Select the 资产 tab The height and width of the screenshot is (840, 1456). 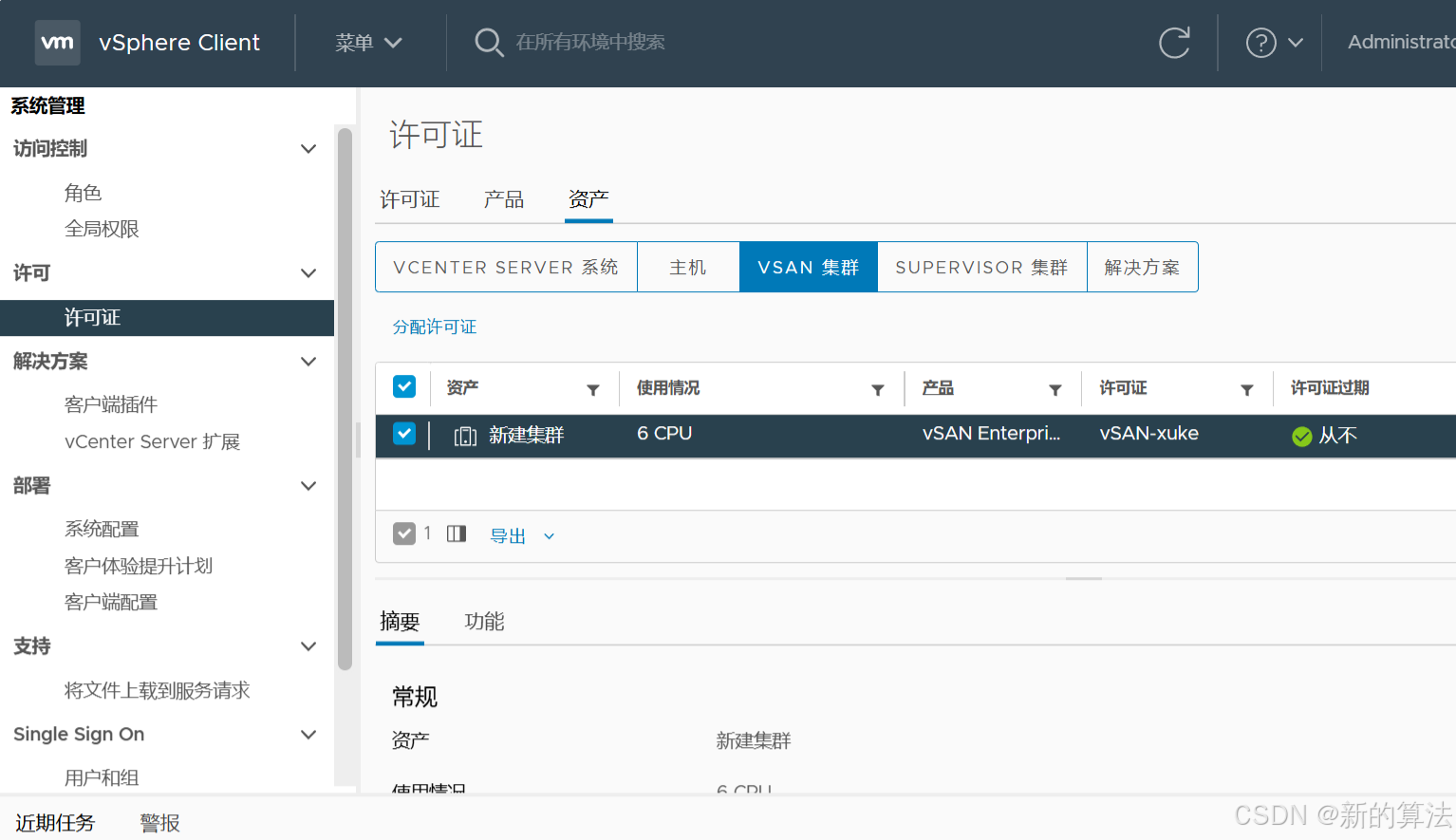coord(588,199)
